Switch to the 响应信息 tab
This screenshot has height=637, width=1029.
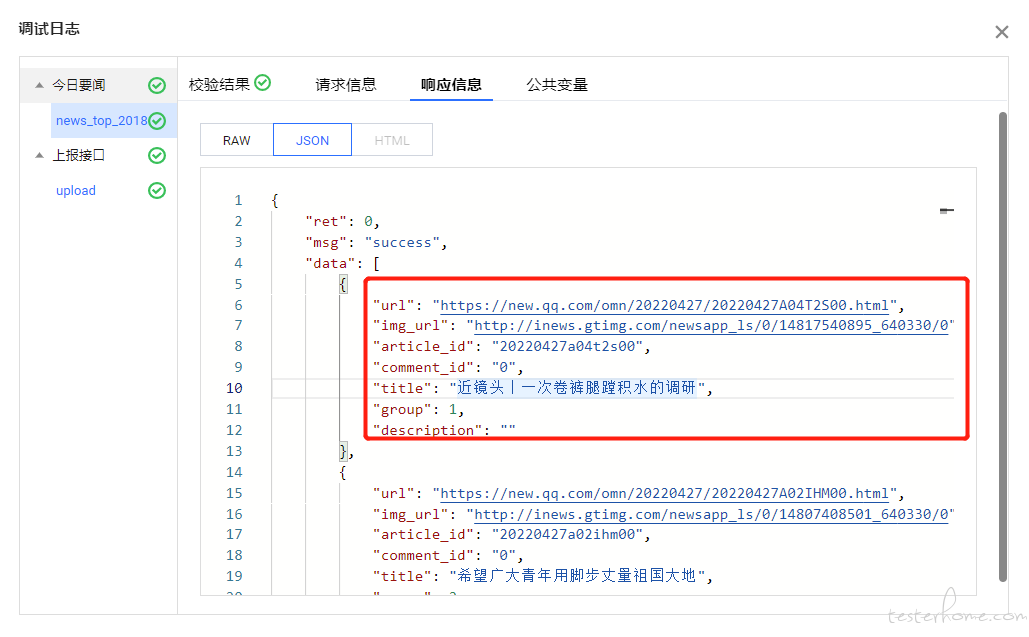(x=451, y=85)
